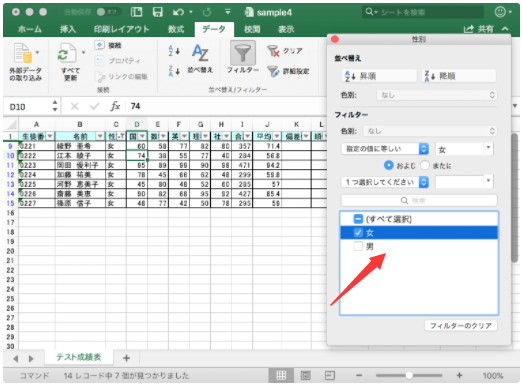This screenshot has height=386, width=522.
Task: Click the フィルターのクリア button
Action: tap(461, 326)
